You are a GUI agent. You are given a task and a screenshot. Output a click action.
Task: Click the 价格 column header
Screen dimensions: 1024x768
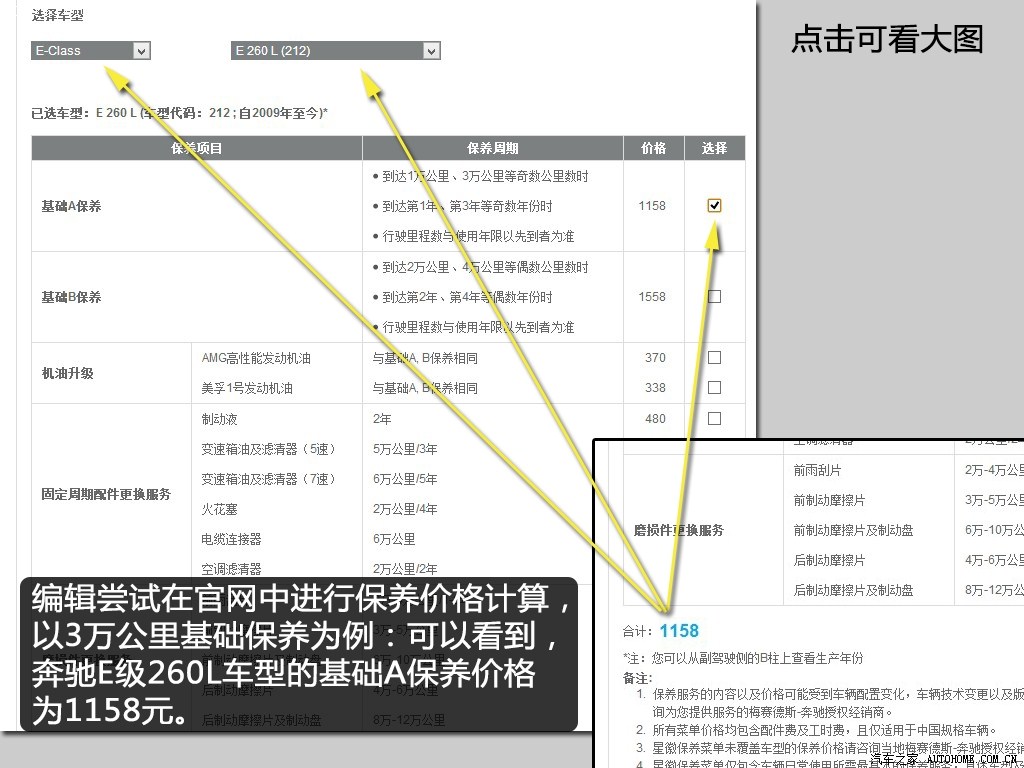tap(653, 148)
